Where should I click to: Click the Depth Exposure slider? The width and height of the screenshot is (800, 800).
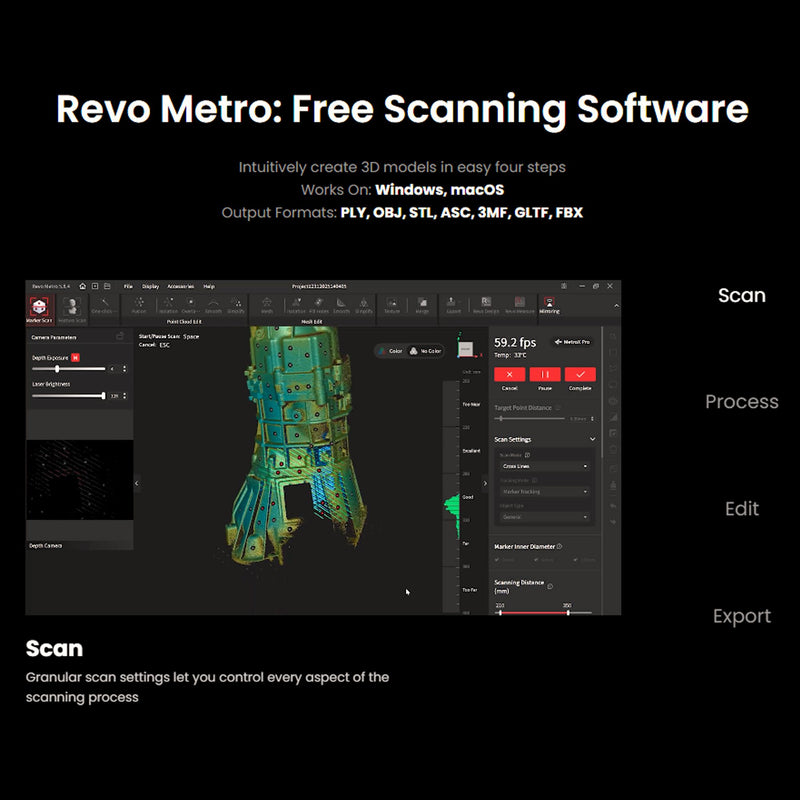tap(68, 368)
